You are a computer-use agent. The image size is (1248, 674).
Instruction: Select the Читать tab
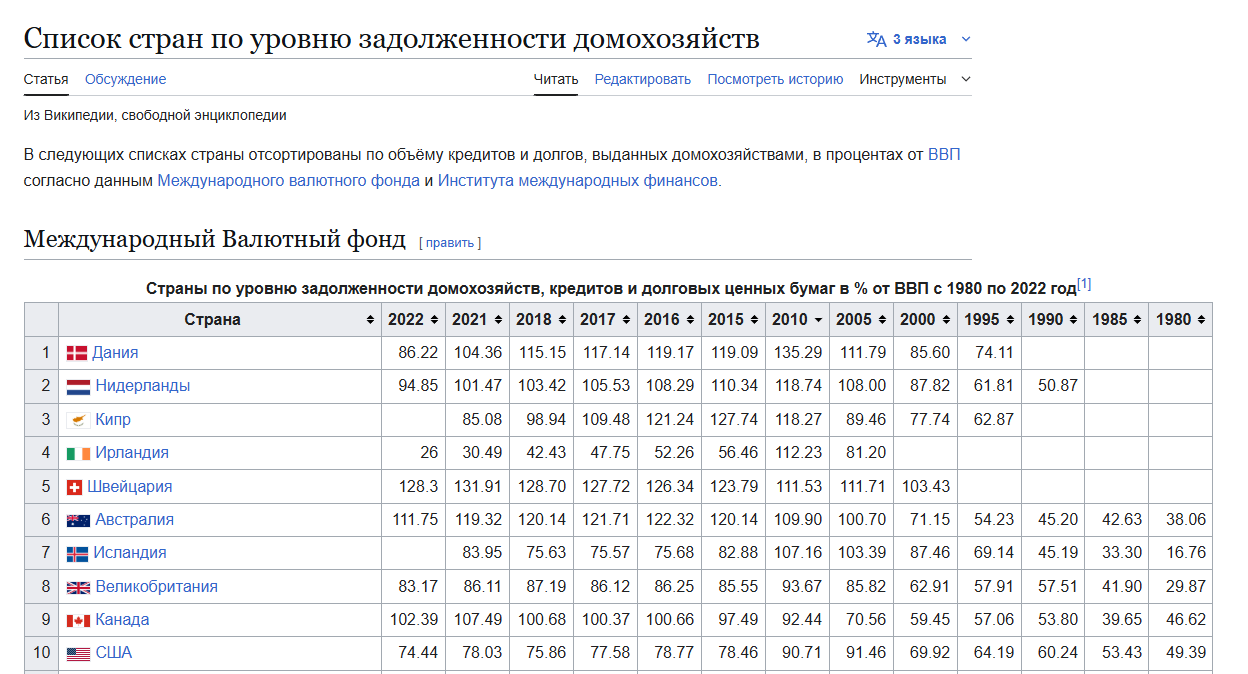click(x=556, y=79)
